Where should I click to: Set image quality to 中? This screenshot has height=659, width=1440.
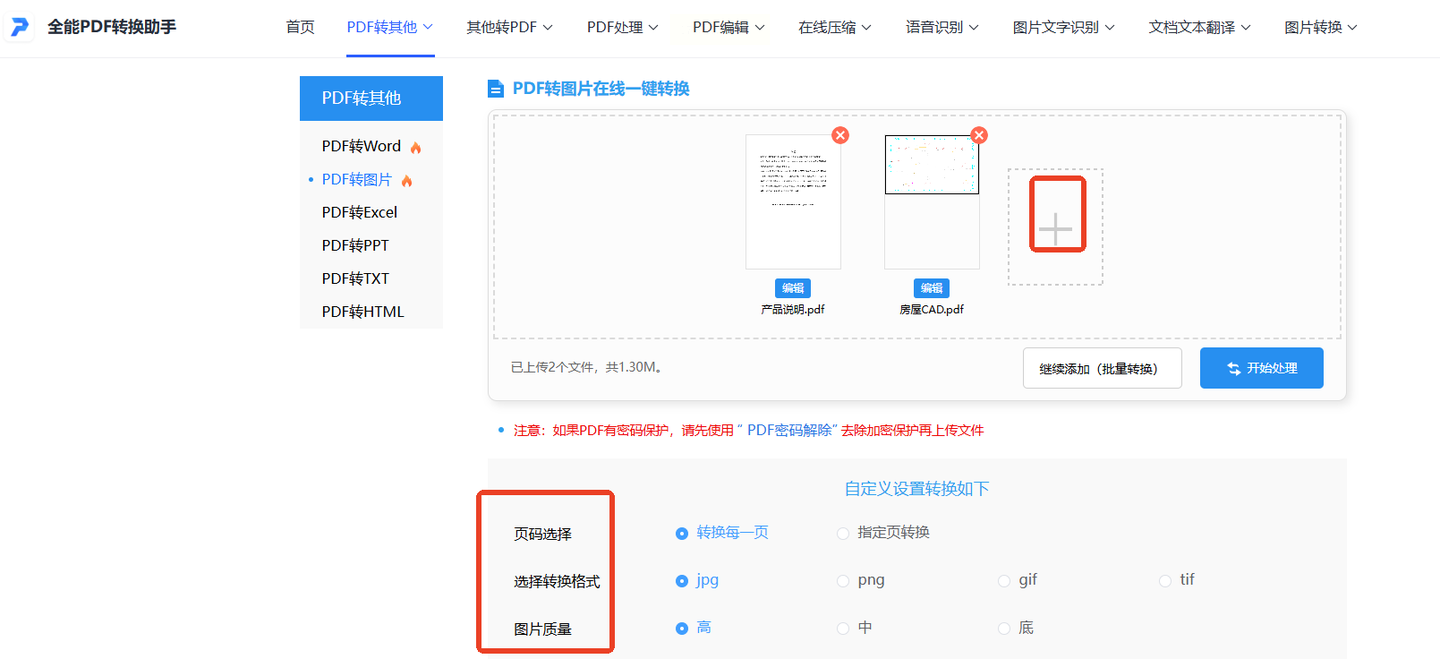pos(843,628)
